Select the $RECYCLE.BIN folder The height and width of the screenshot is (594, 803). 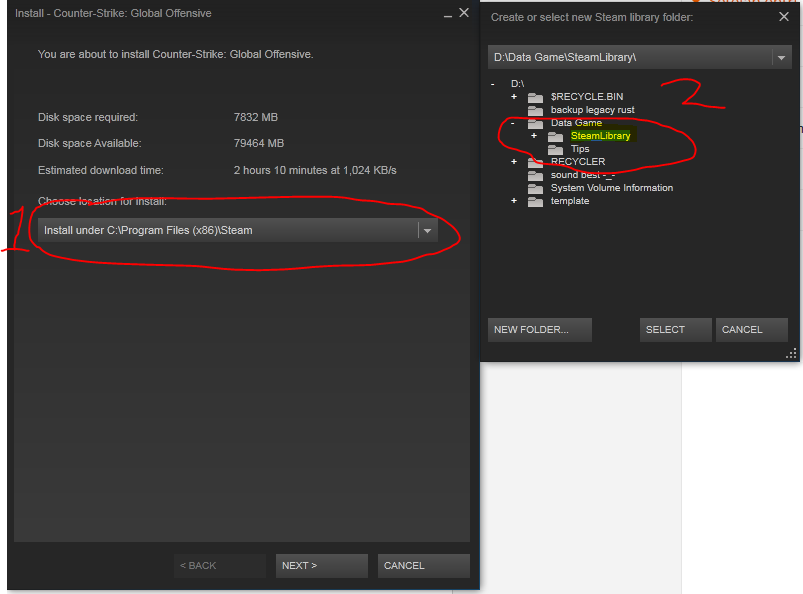587,97
